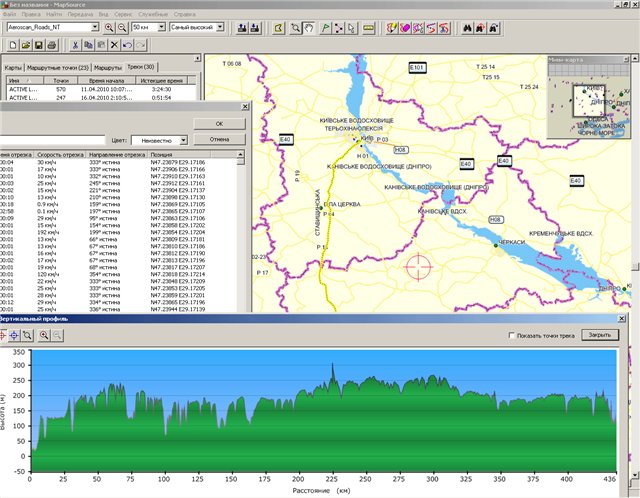The image size is (640, 498).
Task: Switch to the Карты tab
Action: (13, 68)
